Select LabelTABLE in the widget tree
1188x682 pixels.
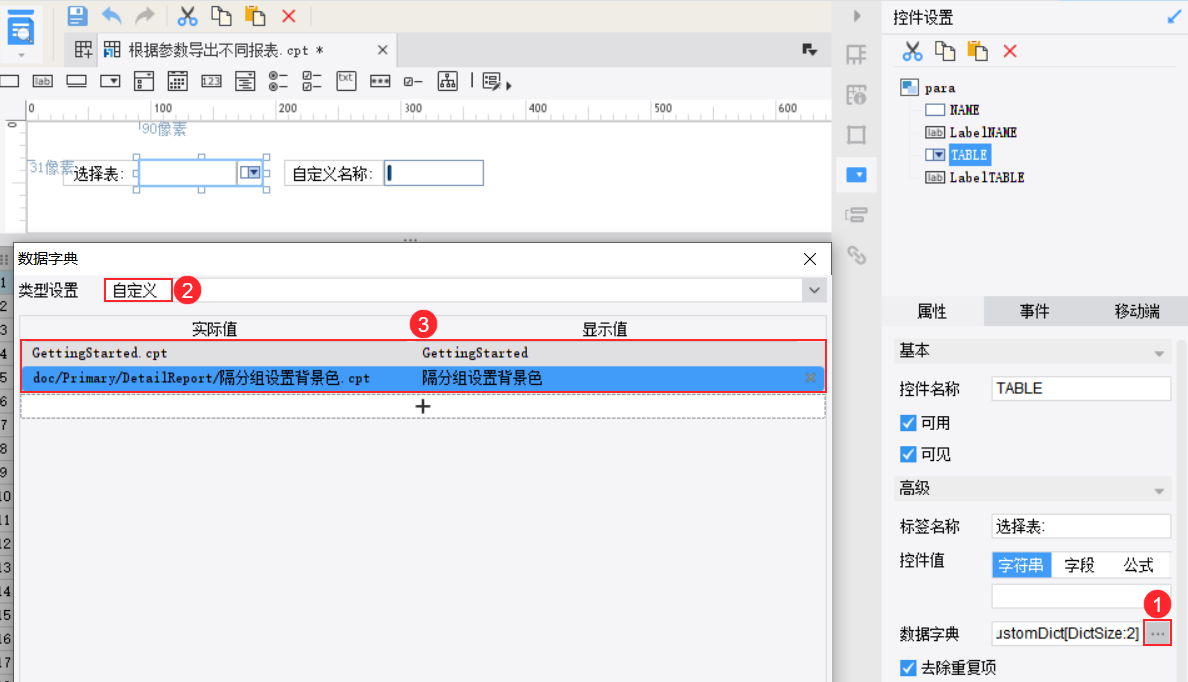(986, 177)
